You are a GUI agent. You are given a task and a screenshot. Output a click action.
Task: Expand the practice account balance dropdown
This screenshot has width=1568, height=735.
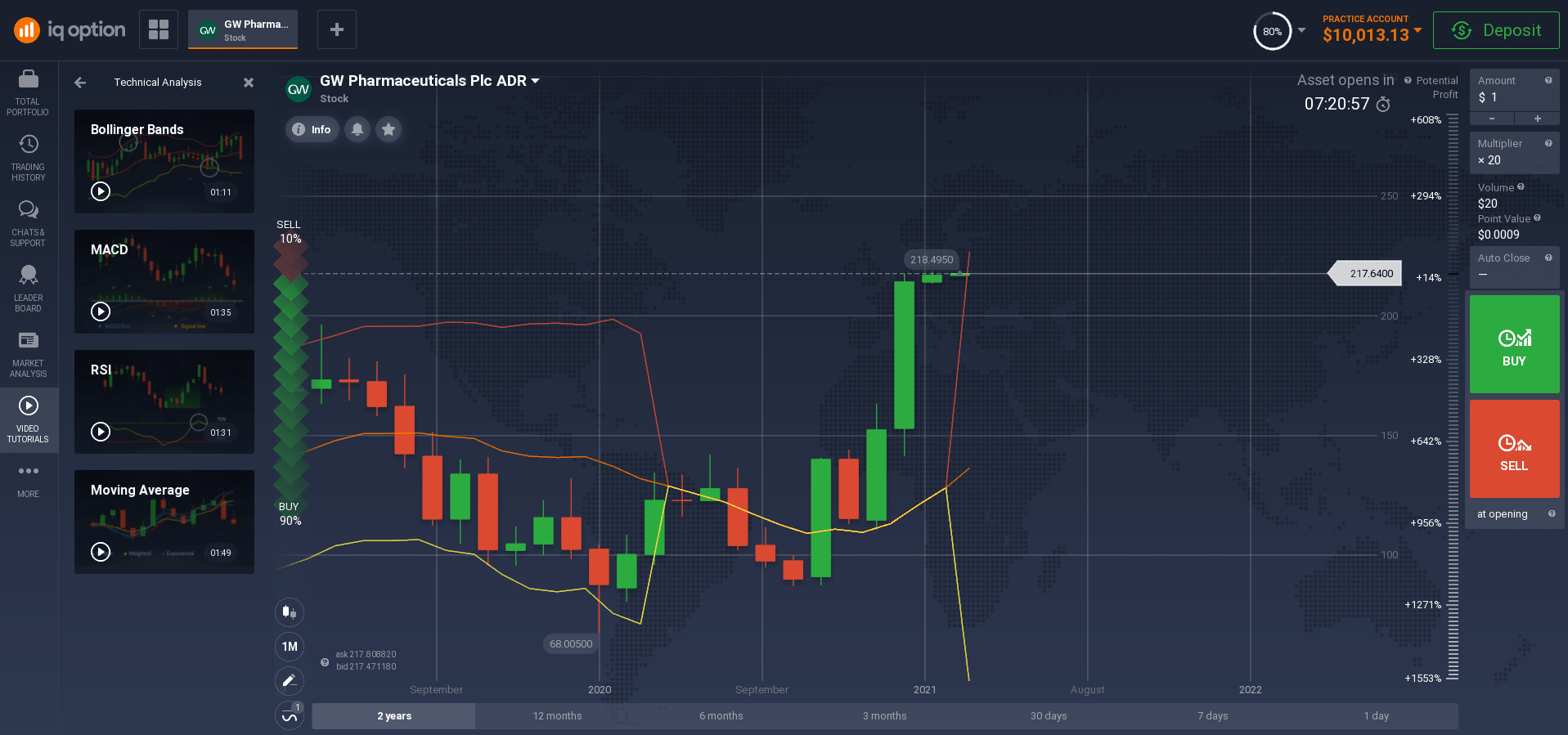click(x=1417, y=30)
